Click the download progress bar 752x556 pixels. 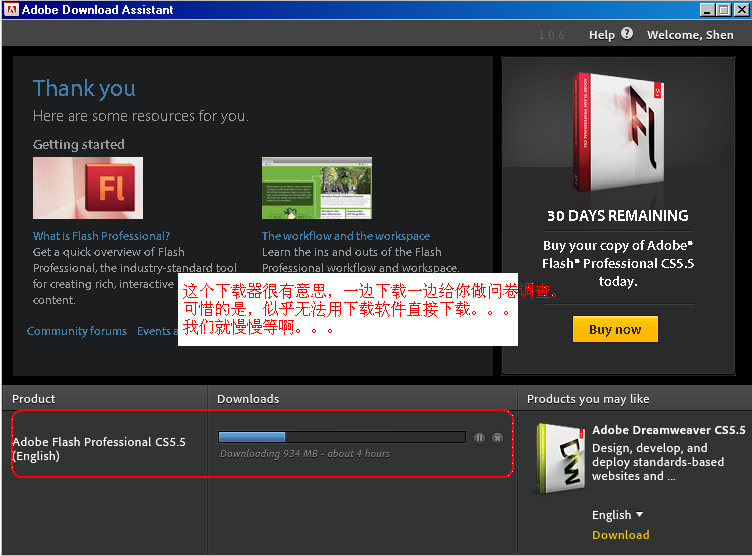coord(342,437)
